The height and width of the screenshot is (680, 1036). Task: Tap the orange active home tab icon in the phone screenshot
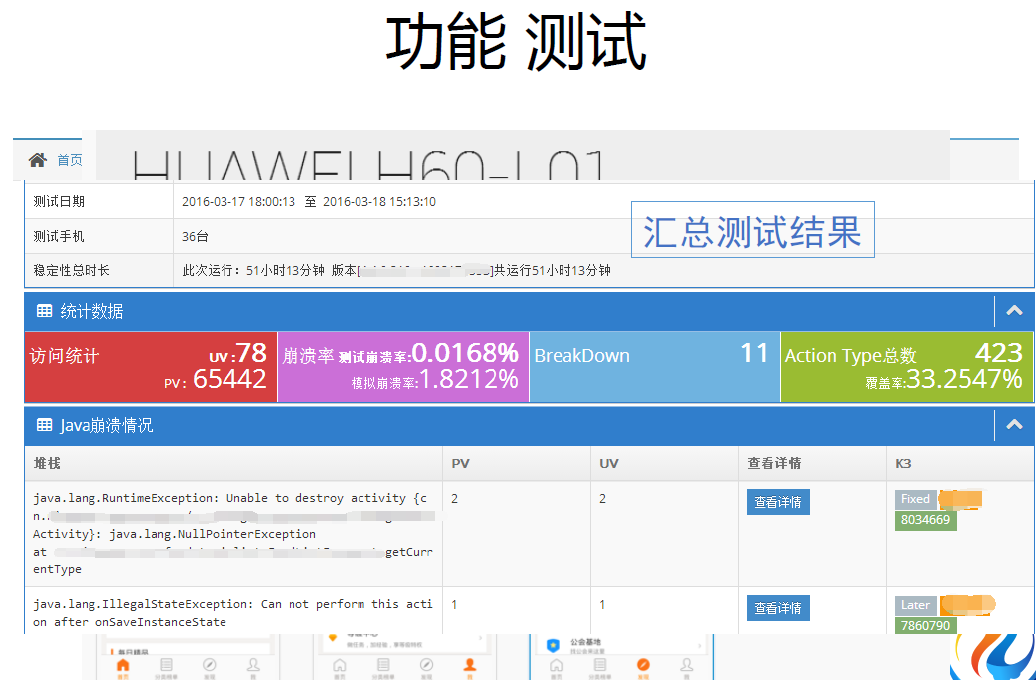[124, 665]
